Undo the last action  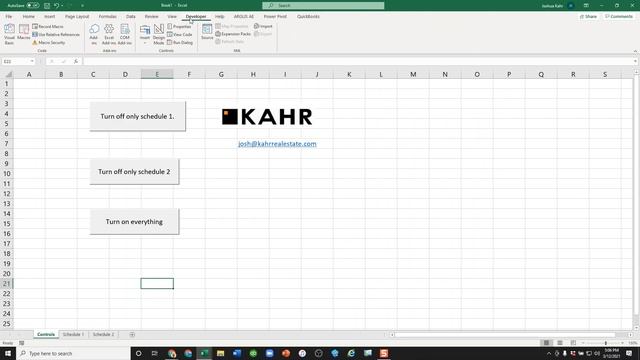pos(56,5)
